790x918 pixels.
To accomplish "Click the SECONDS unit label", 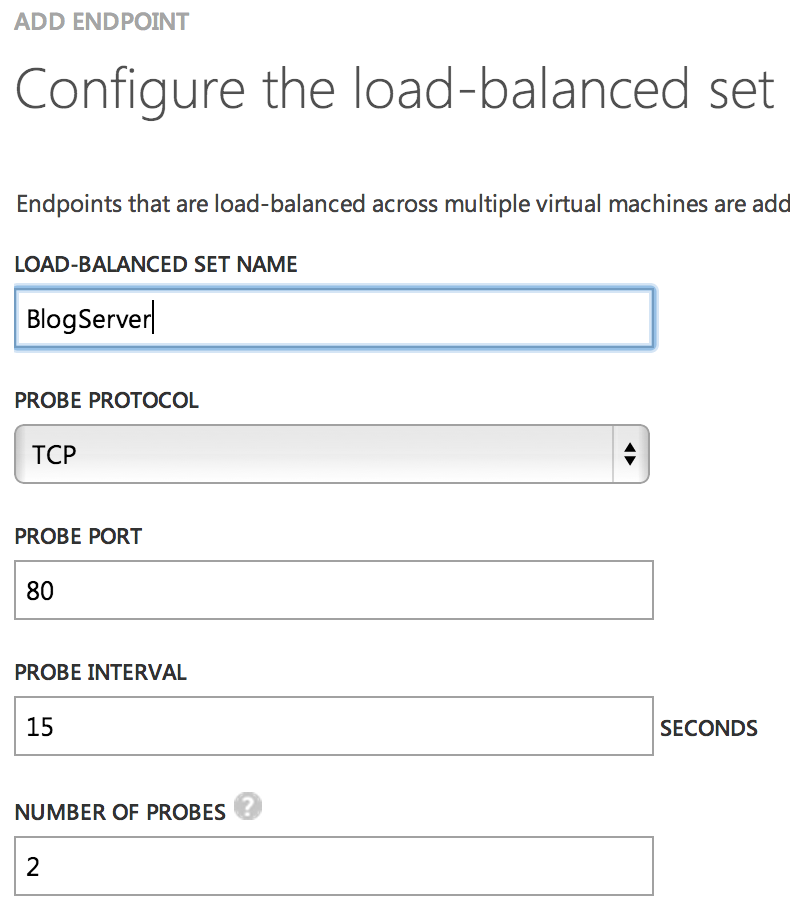I will [x=708, y=728].
